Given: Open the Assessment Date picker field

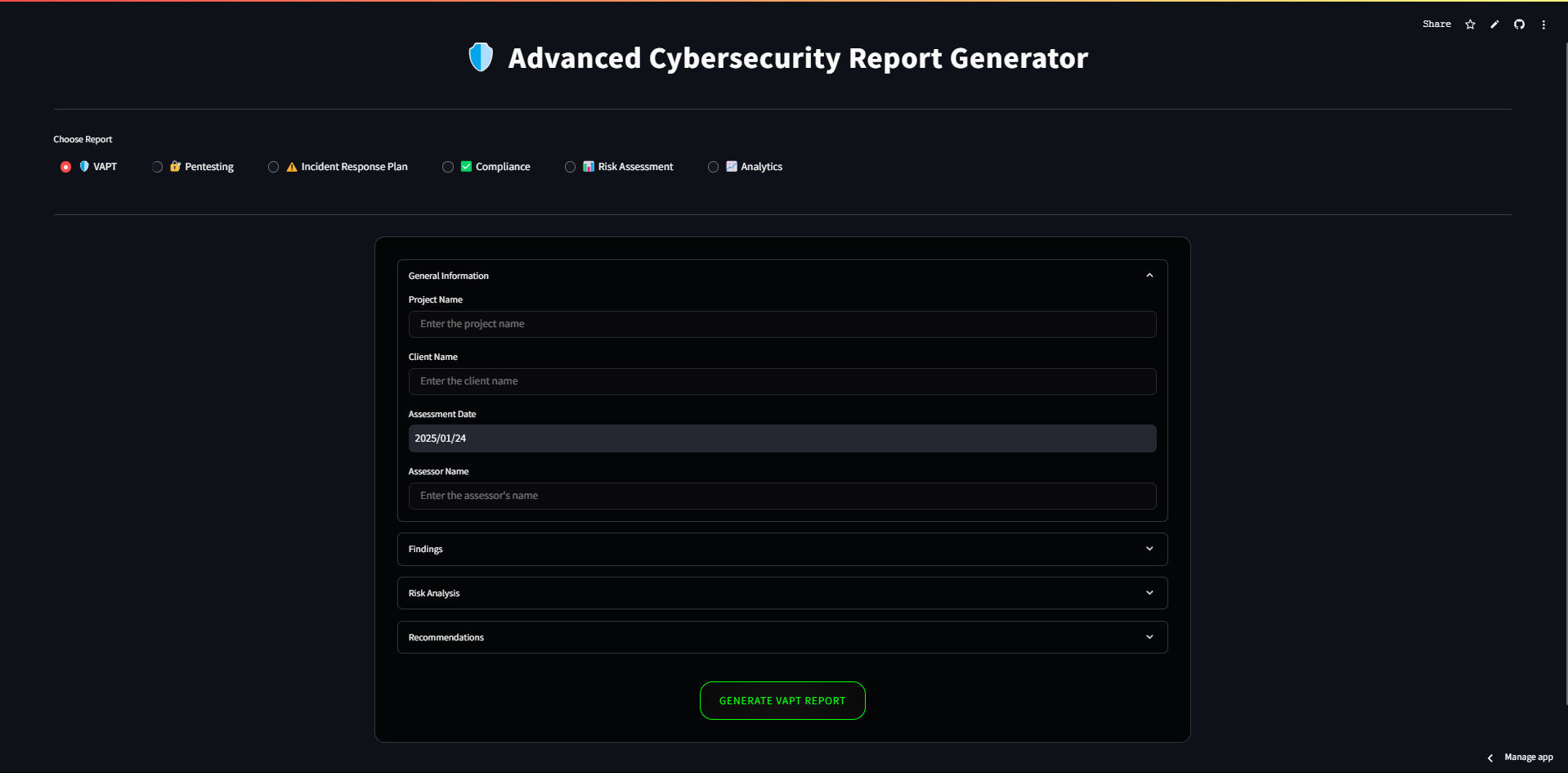Looking at the screenshot, I should [782, 438].
